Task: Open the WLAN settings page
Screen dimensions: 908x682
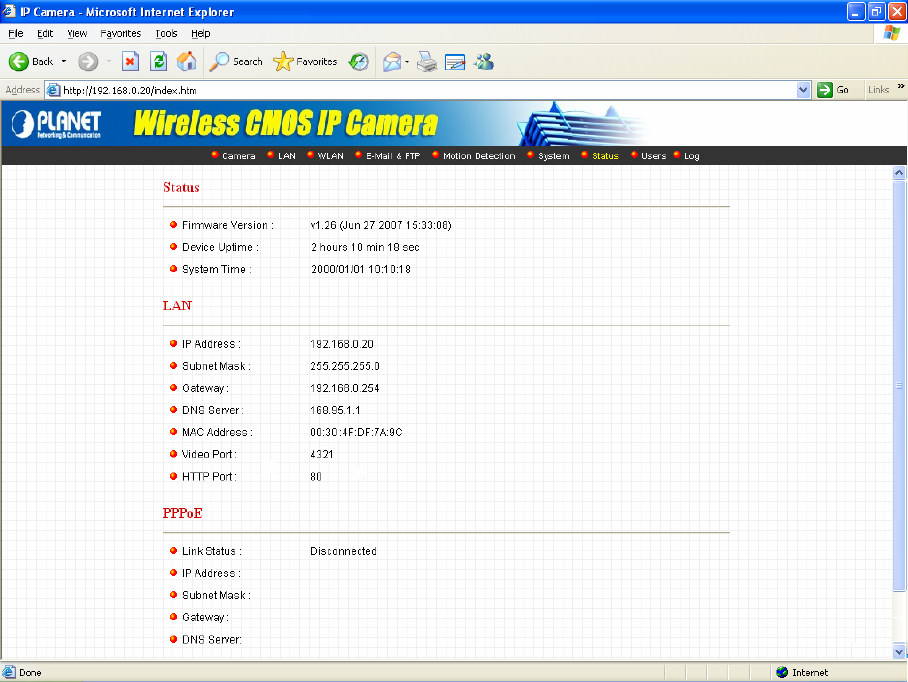Action: (x=330, y=156)
